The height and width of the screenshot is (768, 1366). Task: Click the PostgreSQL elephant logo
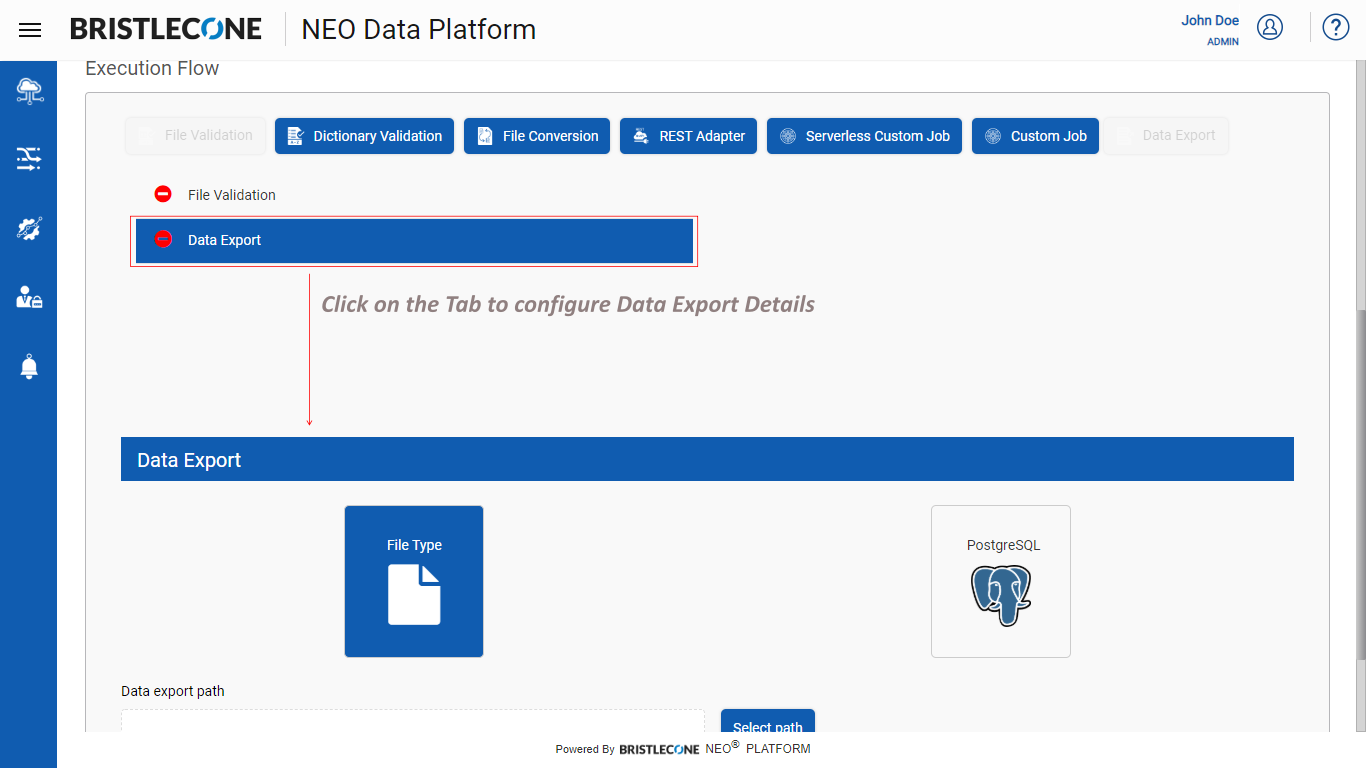click(1001, 596)
